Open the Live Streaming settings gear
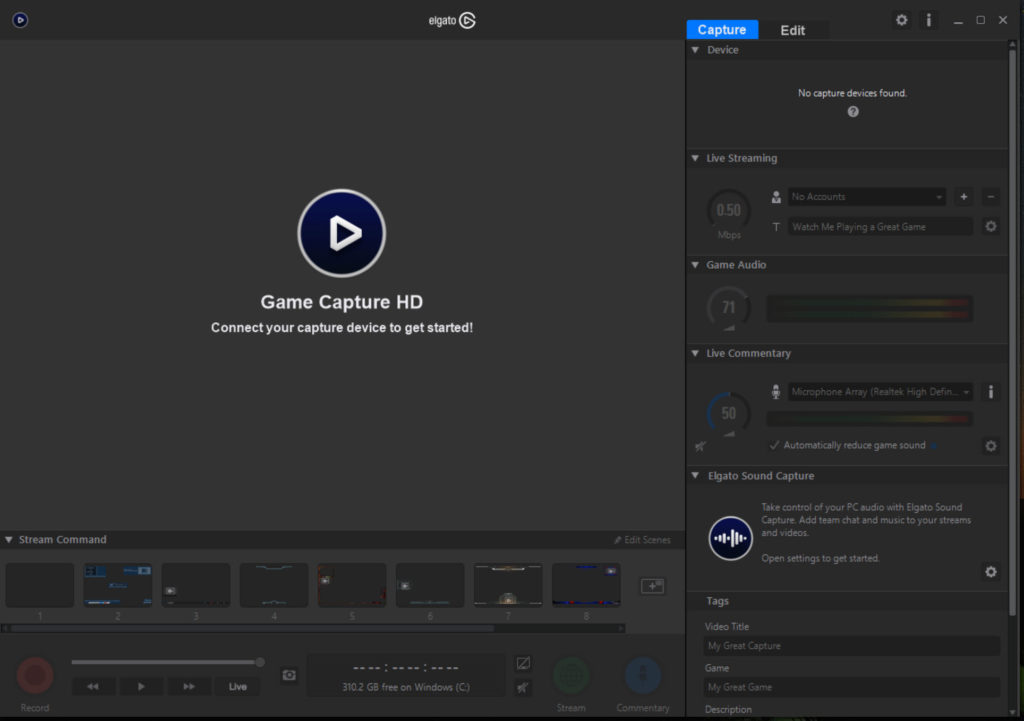1024x721 pixels. [x=991, y=227]
